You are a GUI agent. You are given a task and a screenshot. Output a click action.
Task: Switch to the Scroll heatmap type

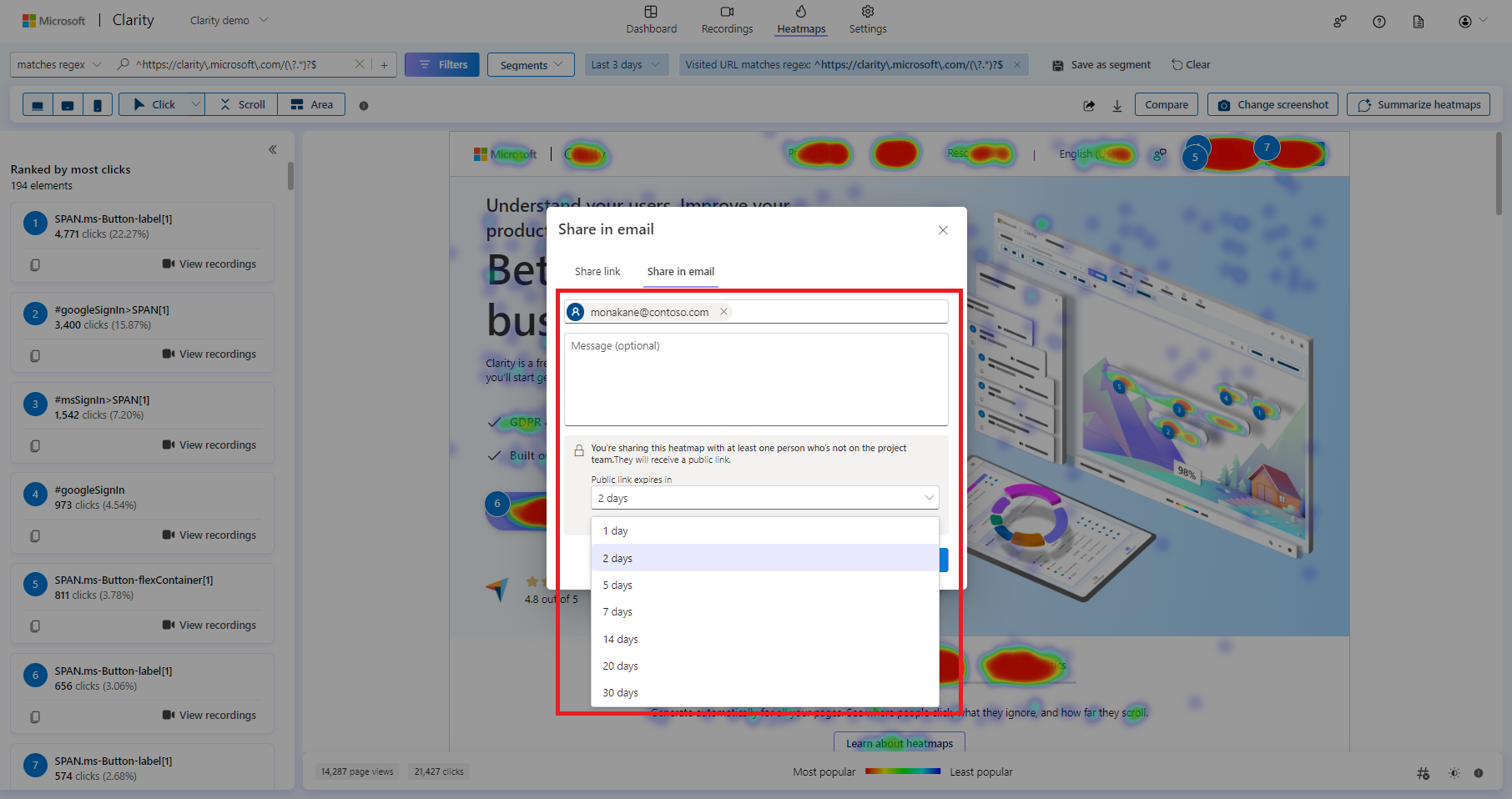coord(242,104)
